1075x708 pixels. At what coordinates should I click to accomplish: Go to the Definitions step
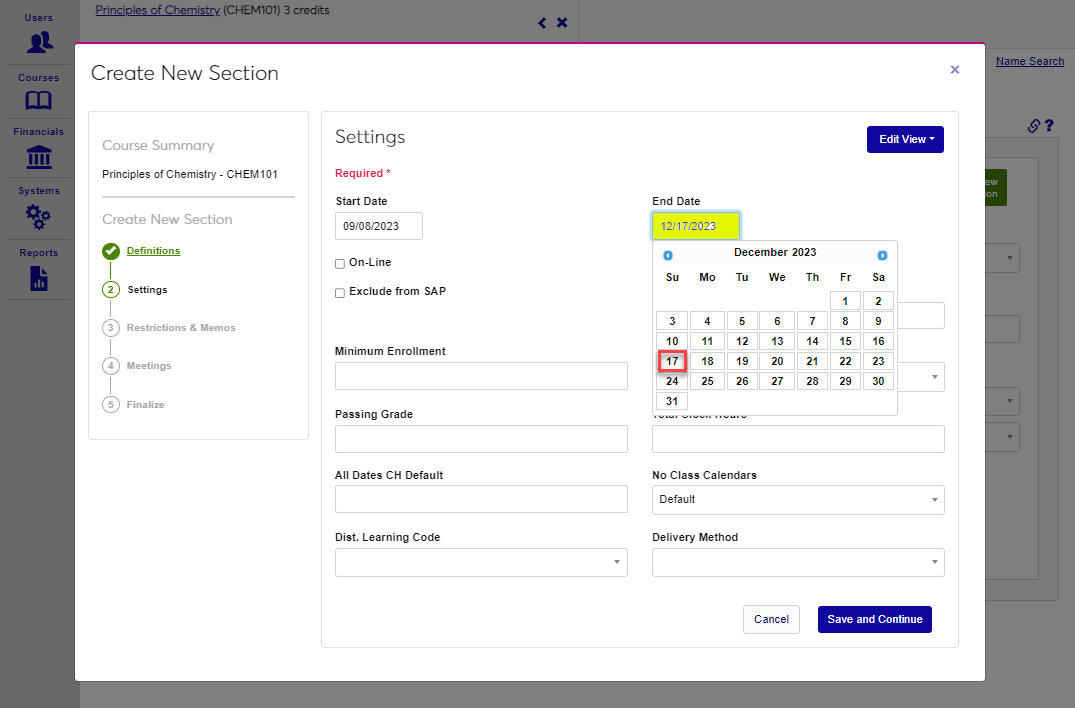153,251
